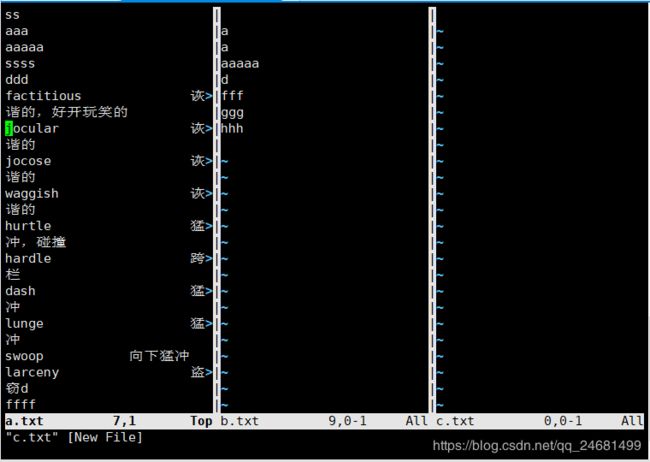Click the text '好开玩笑的'

90,112
